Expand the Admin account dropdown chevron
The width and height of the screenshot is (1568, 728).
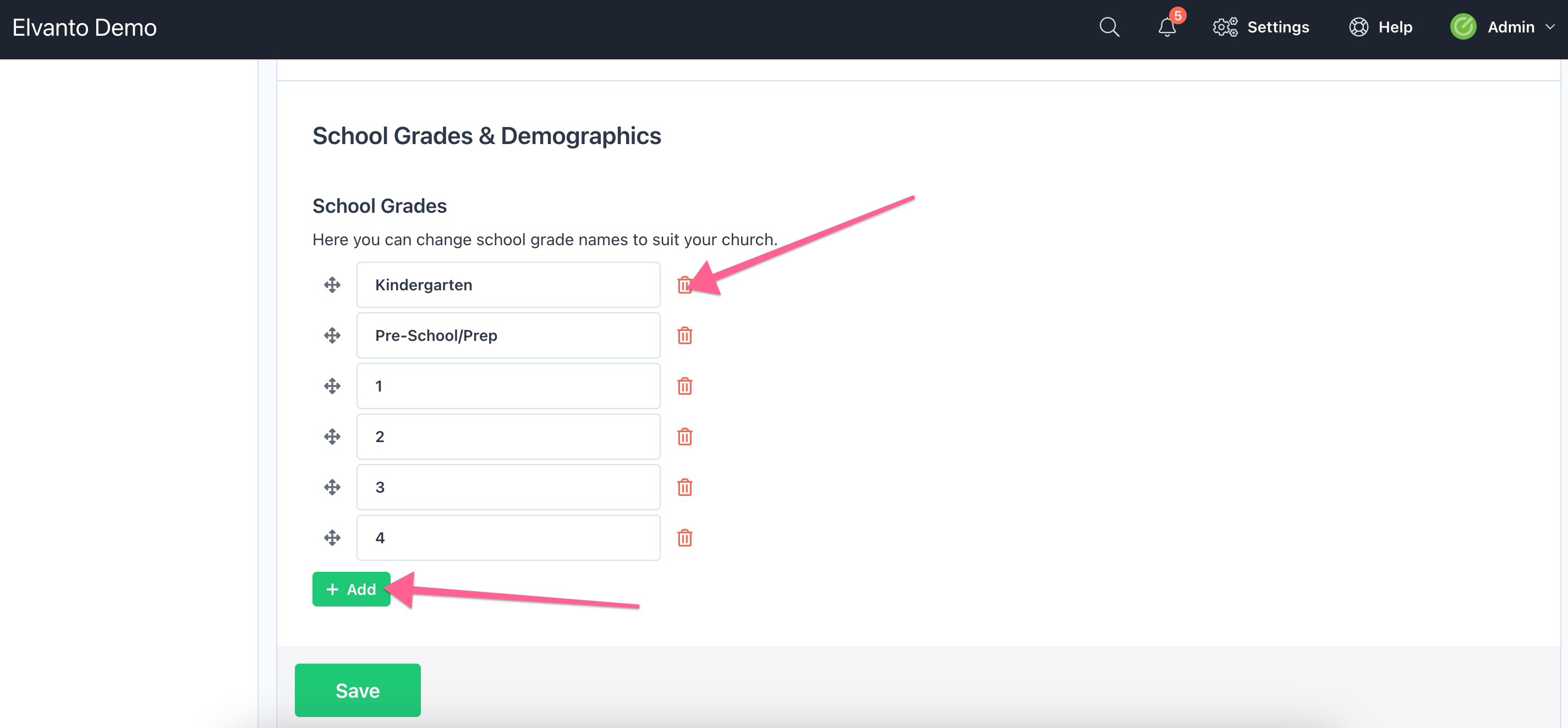(x=1550, y=27)
